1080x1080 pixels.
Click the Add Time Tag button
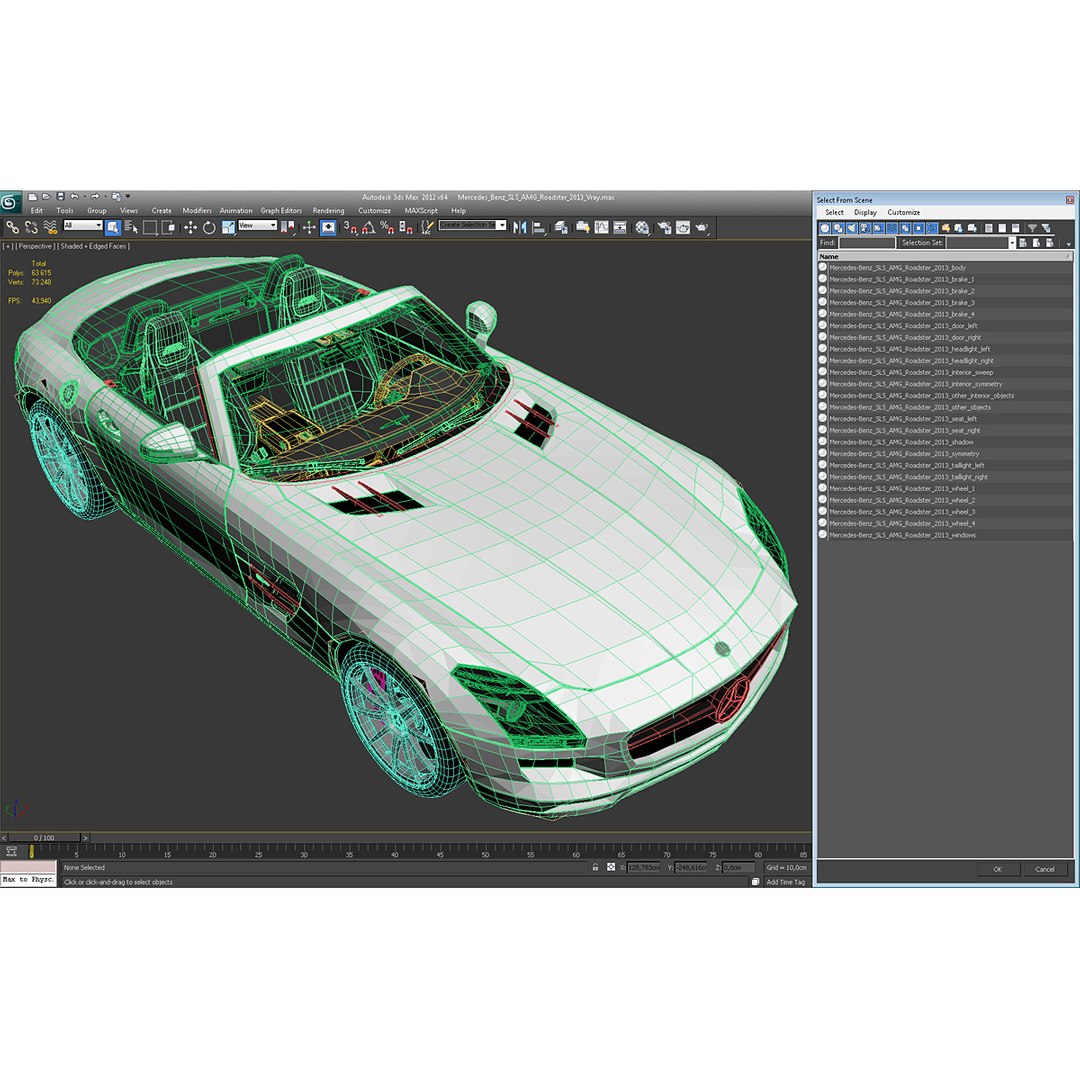785,882
